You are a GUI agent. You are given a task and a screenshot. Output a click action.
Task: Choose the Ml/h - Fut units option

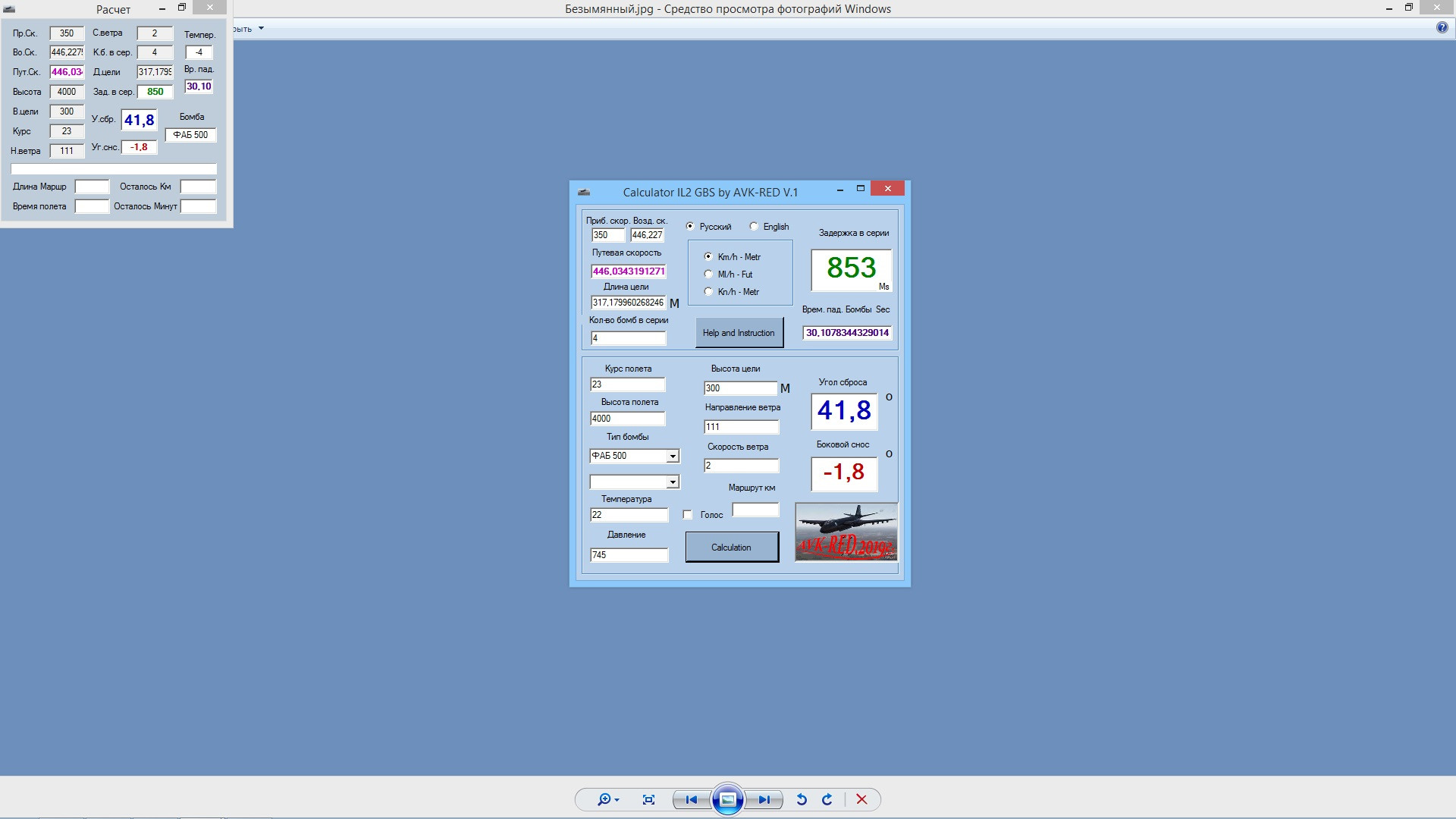point(708,274)
